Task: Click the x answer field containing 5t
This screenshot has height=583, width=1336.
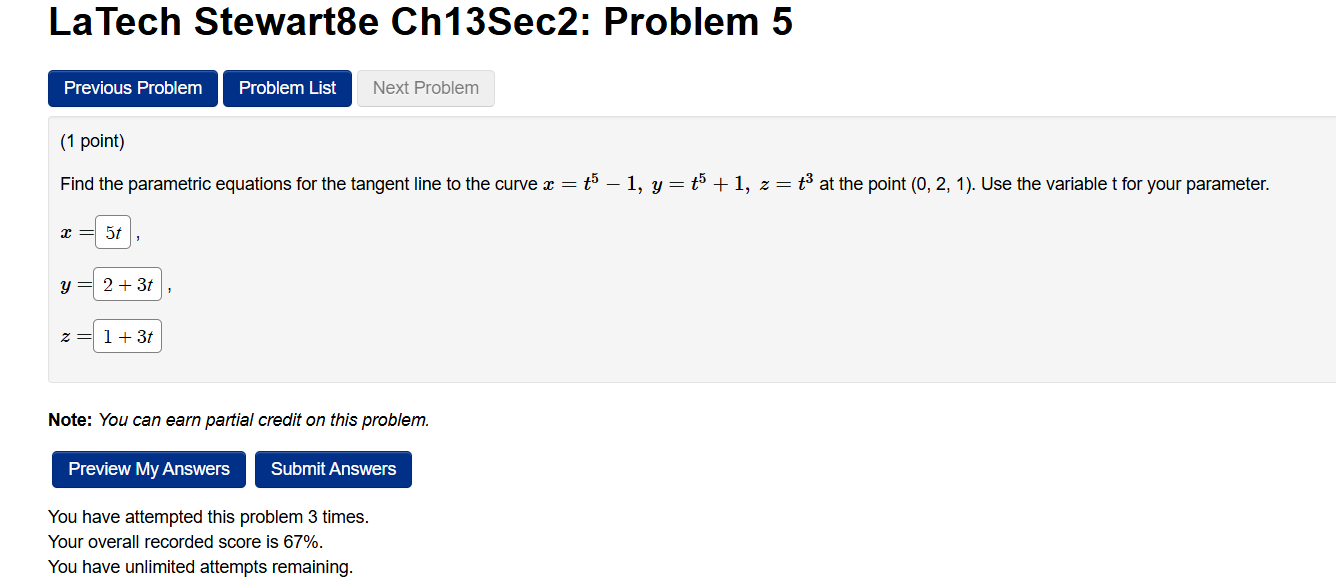Action: pyautogui.click(x=112, y=231)
